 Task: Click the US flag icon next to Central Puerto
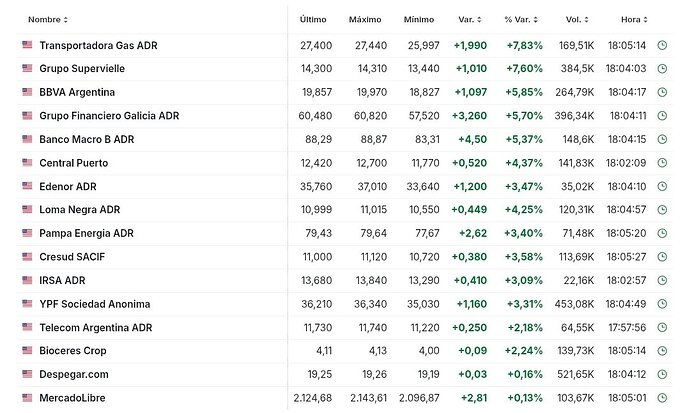click(27, 162)
